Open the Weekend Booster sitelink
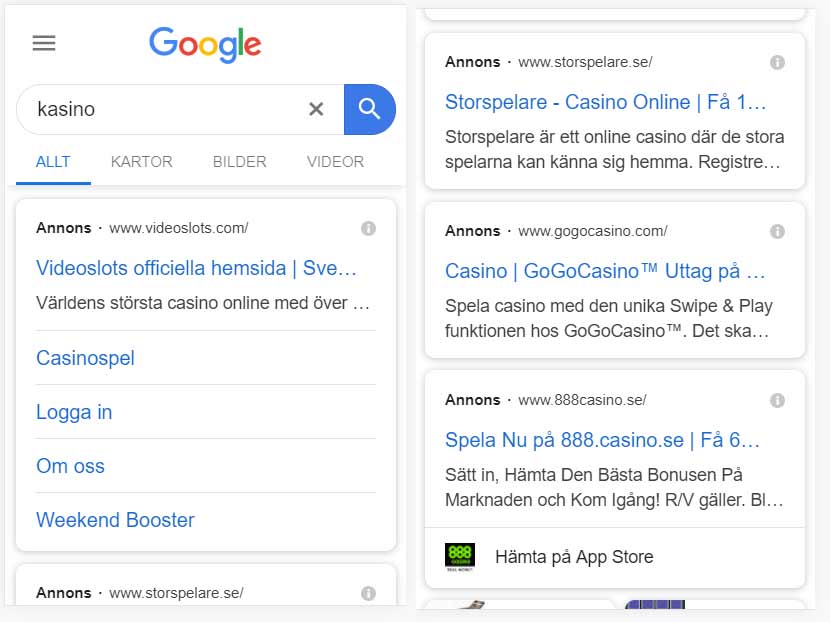This screenshot has width=830, height=622. click(115, 520)
